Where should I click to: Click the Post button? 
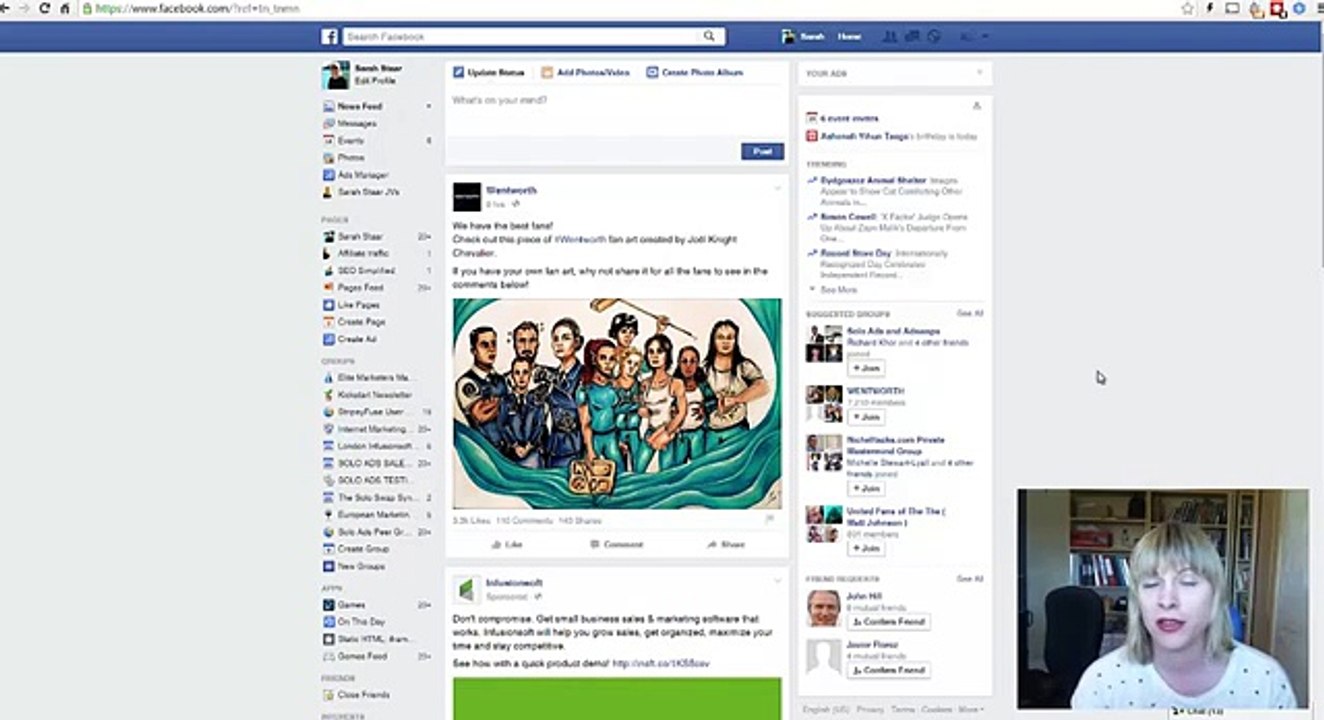pos(762,151)
